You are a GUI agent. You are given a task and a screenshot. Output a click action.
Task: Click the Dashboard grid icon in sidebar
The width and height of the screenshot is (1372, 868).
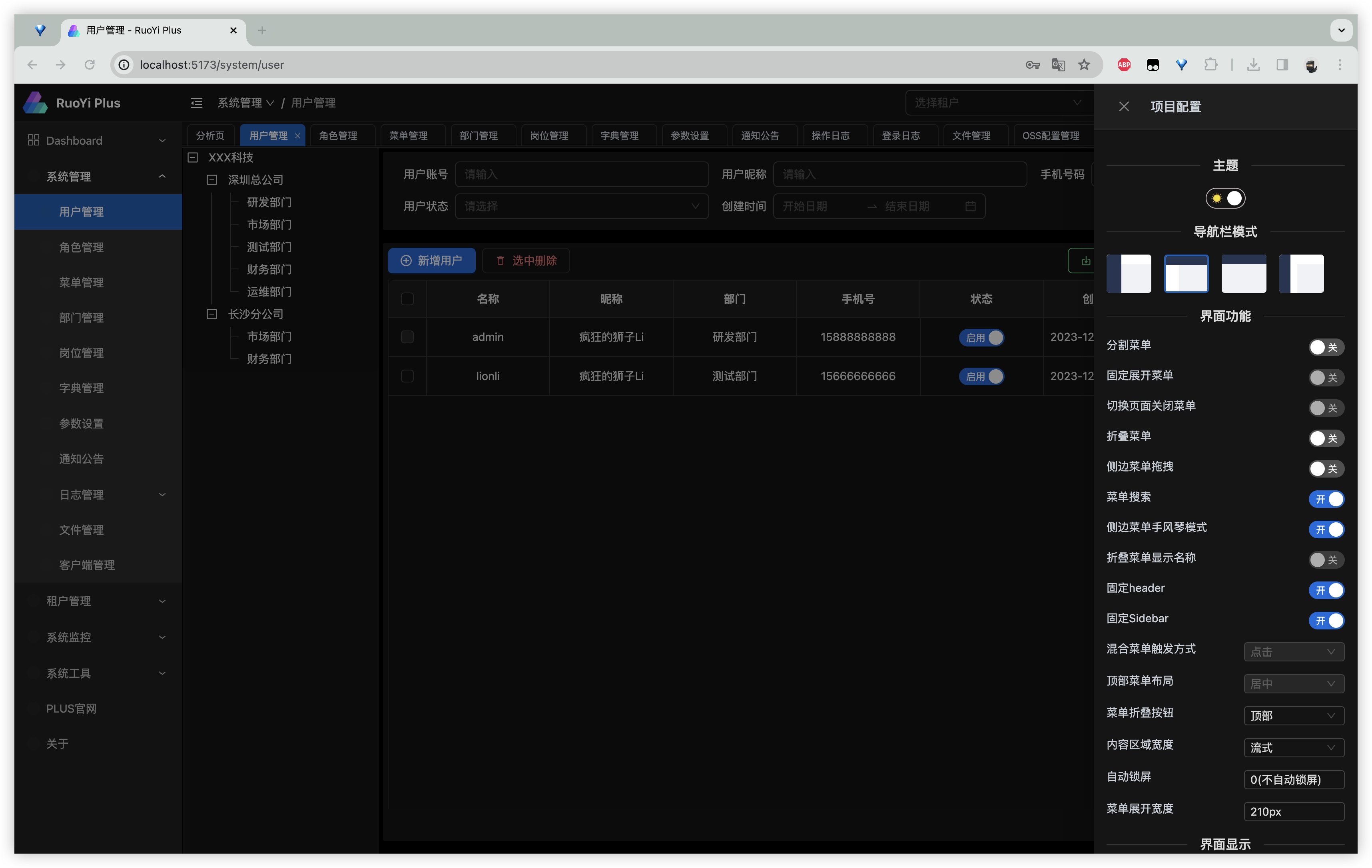tap(33, 141)
